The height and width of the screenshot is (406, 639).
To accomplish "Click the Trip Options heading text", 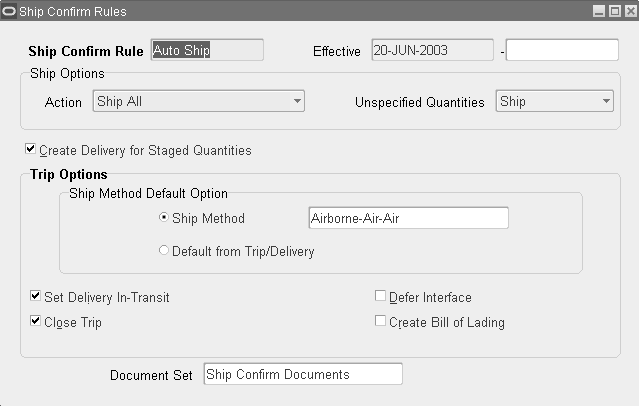I will click(69, 174).
